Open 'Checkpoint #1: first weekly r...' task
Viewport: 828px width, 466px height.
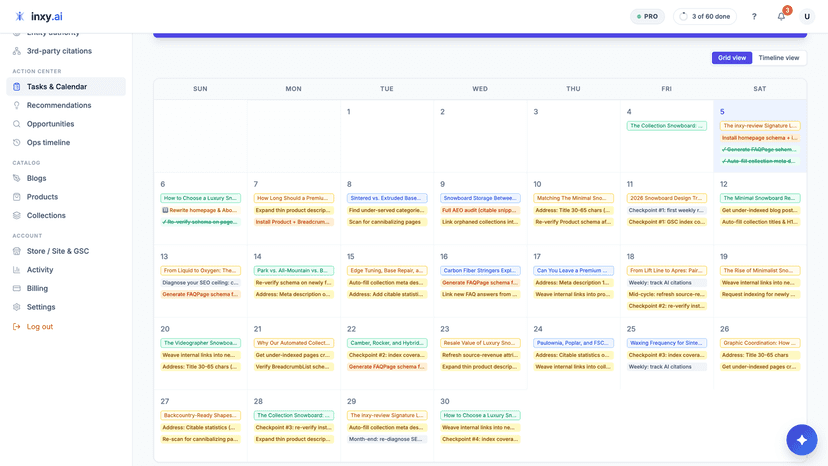666,210
